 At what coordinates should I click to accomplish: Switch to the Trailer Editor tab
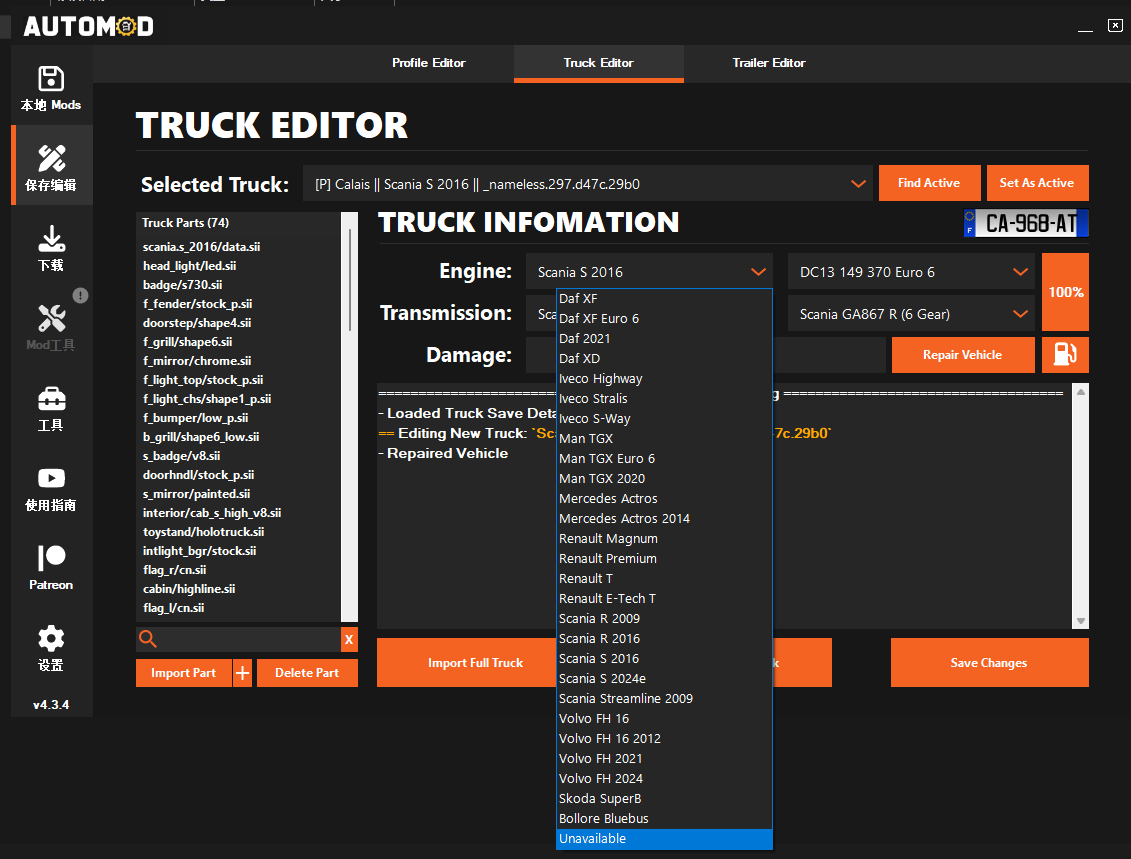pyautogui.click(x=769, y=63)
